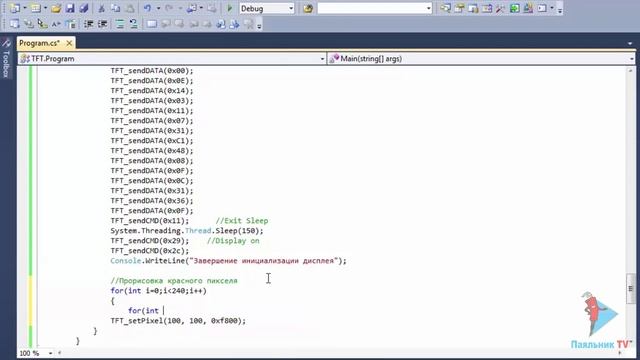Image resolution: width=640 pixels, height=360 pixels.
Task: Click the Save All icon
Action: (x=84, y=8)
